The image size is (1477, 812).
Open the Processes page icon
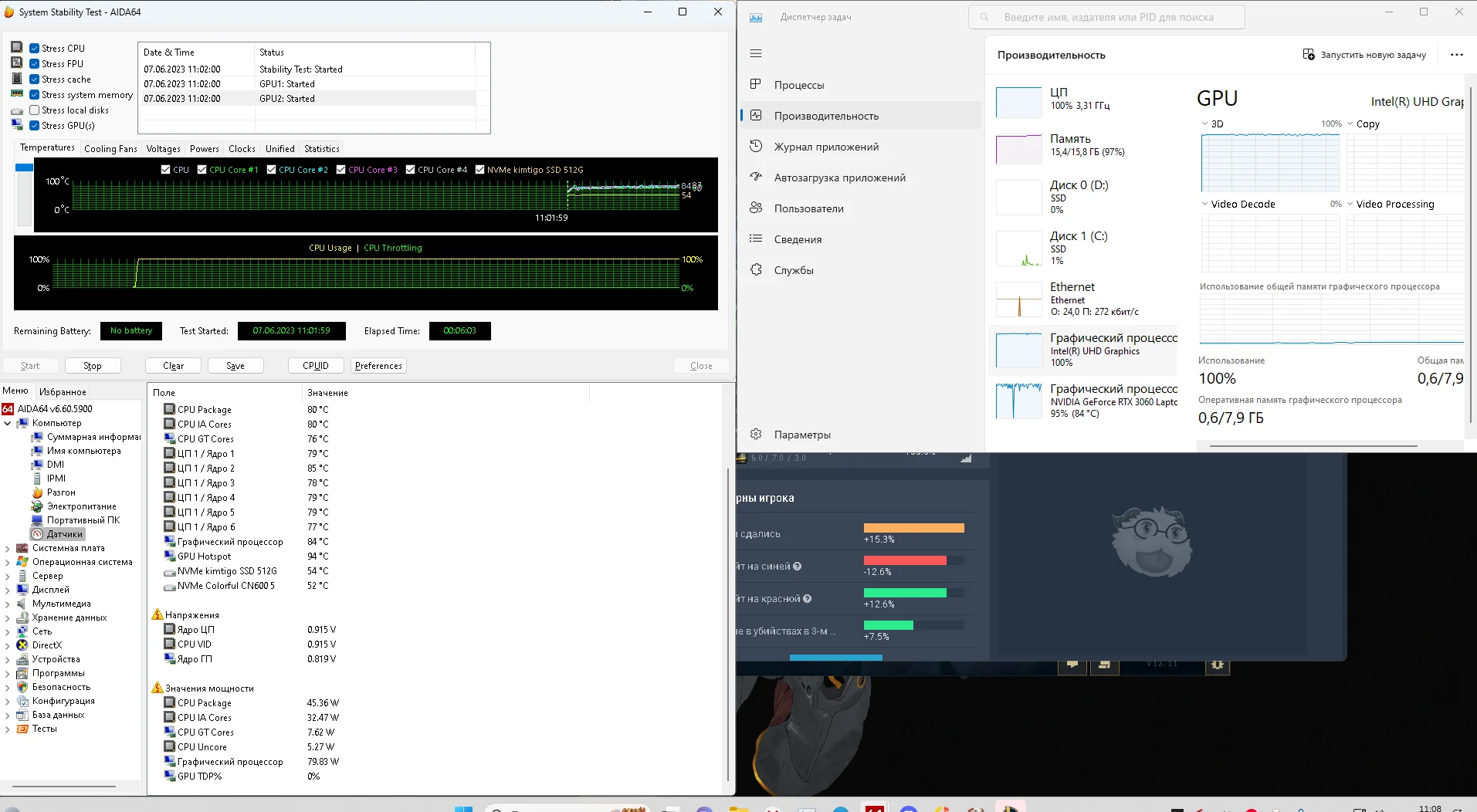click(x=756, y=84)
